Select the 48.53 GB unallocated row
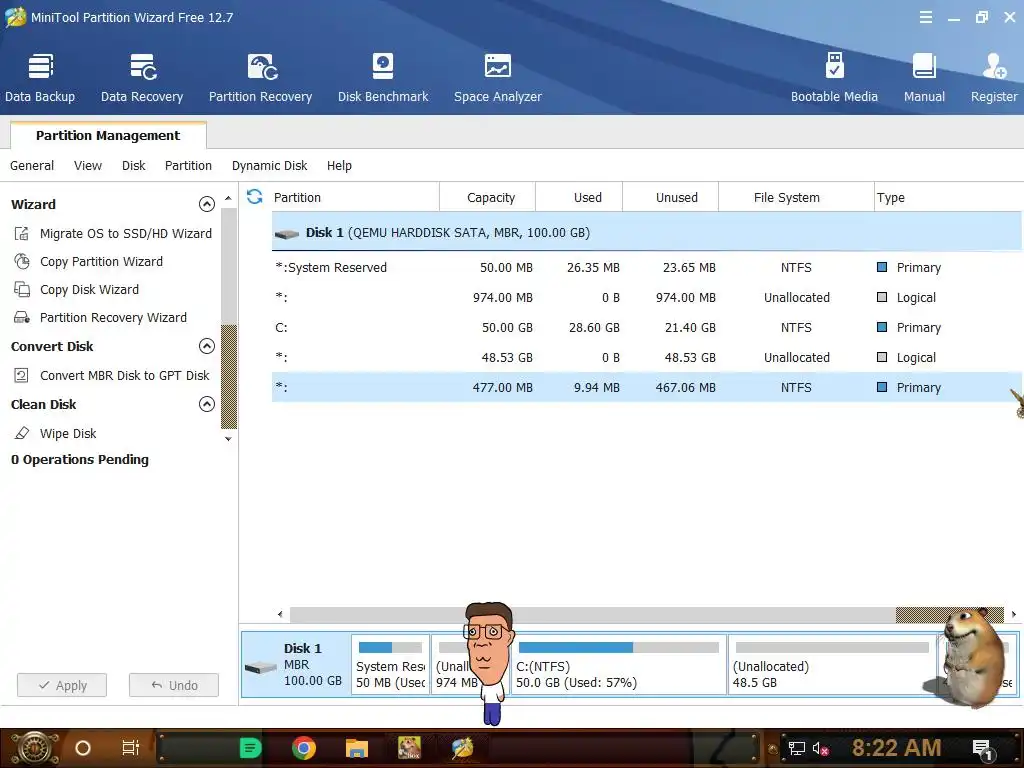The height and width of the screenshot is (768, 1024). pyautogui.click(x=647, y=358)
